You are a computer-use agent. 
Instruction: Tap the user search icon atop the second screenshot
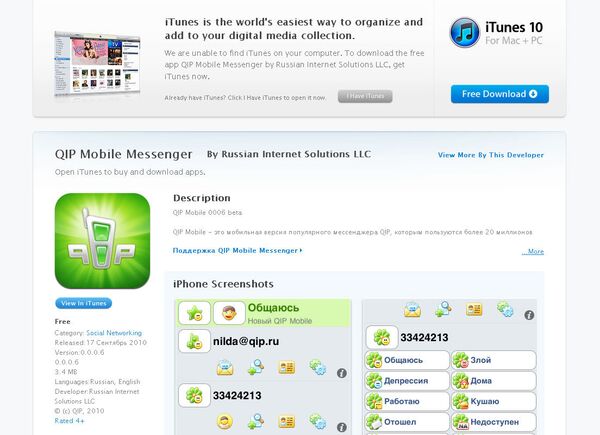(443, 309)
